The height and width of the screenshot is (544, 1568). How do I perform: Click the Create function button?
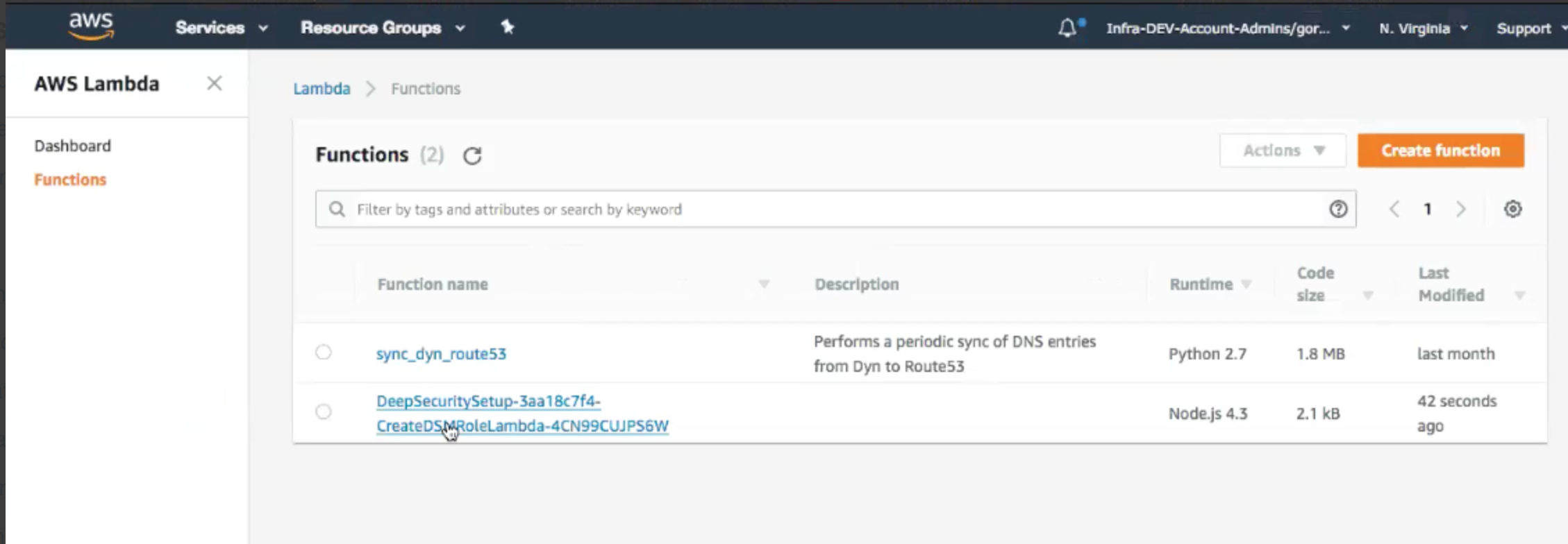[1440, 151]
